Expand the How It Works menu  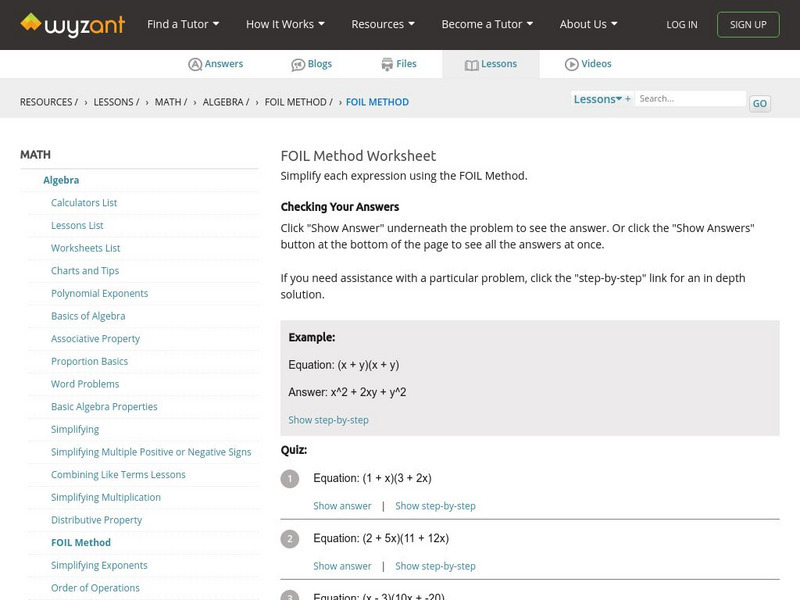click(285, 24)
